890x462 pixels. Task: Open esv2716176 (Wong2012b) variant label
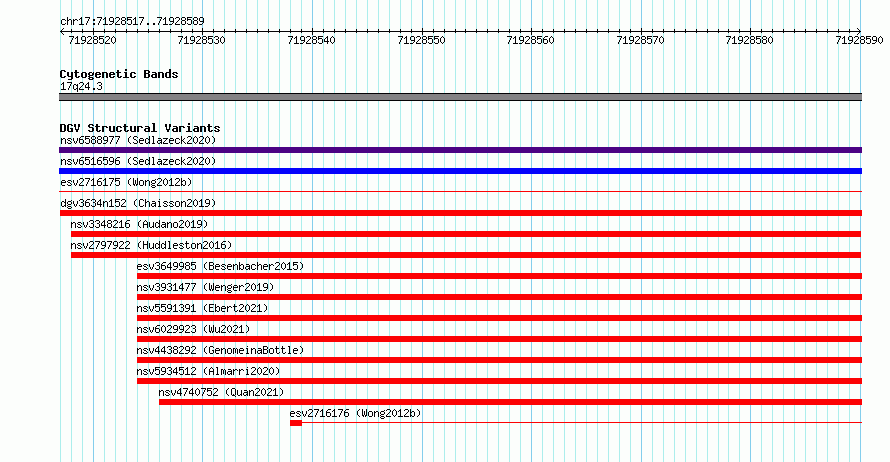[x=355, y=413]
